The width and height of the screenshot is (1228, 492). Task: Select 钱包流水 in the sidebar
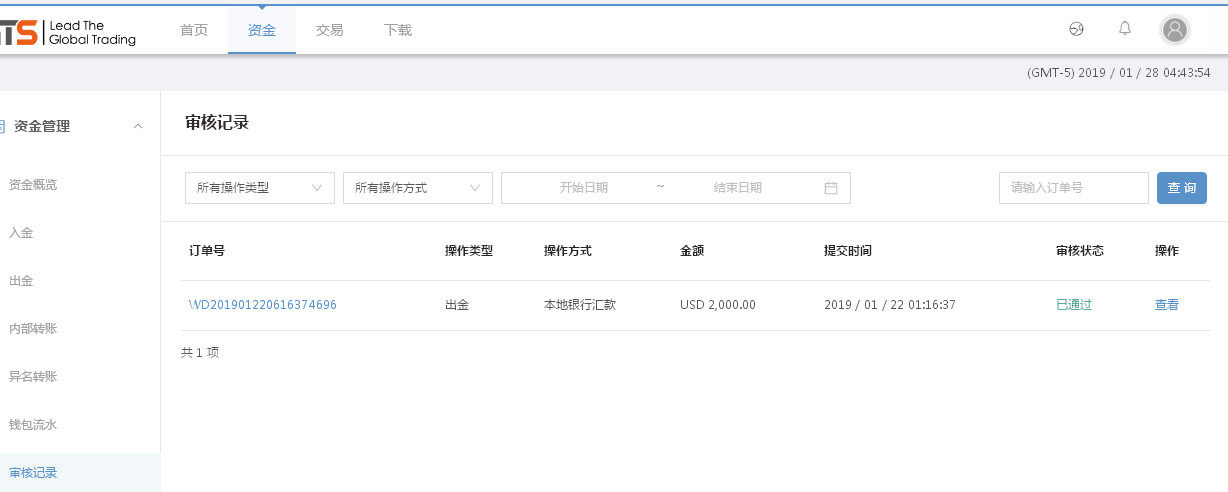[x=33, y=425]
